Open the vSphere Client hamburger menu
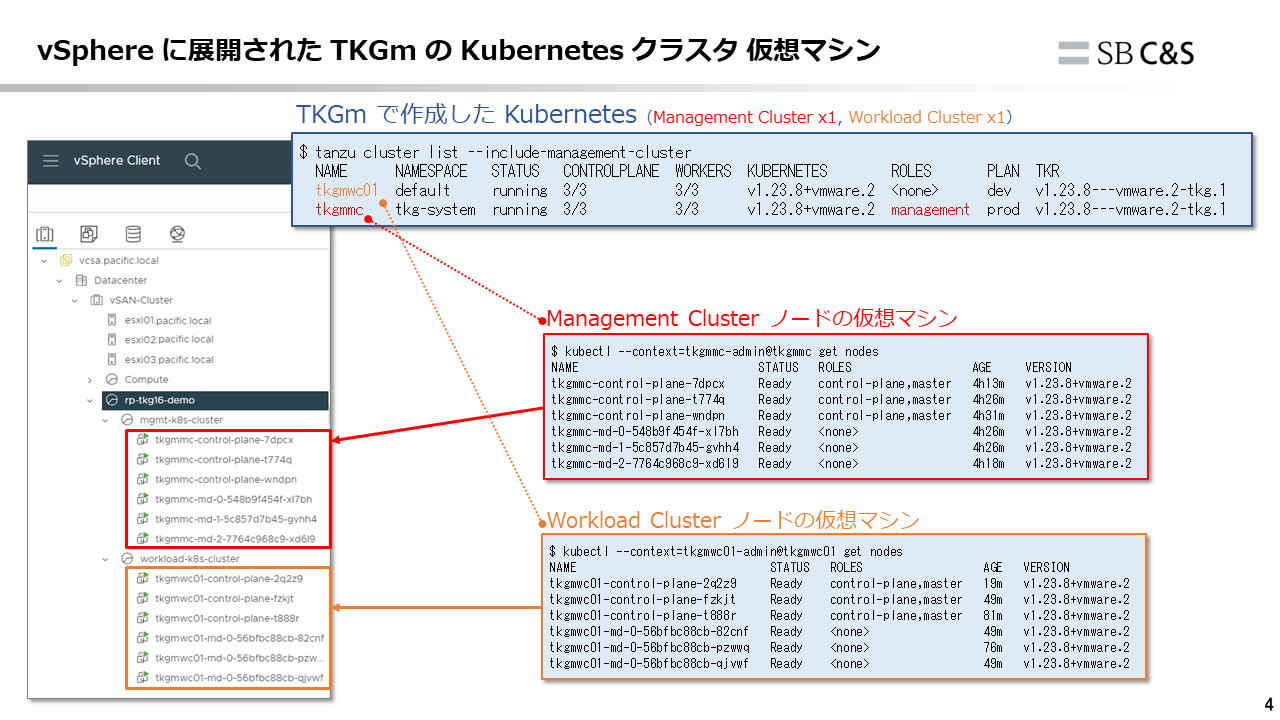The image size is (1280, 720). (x=50, y=161)
